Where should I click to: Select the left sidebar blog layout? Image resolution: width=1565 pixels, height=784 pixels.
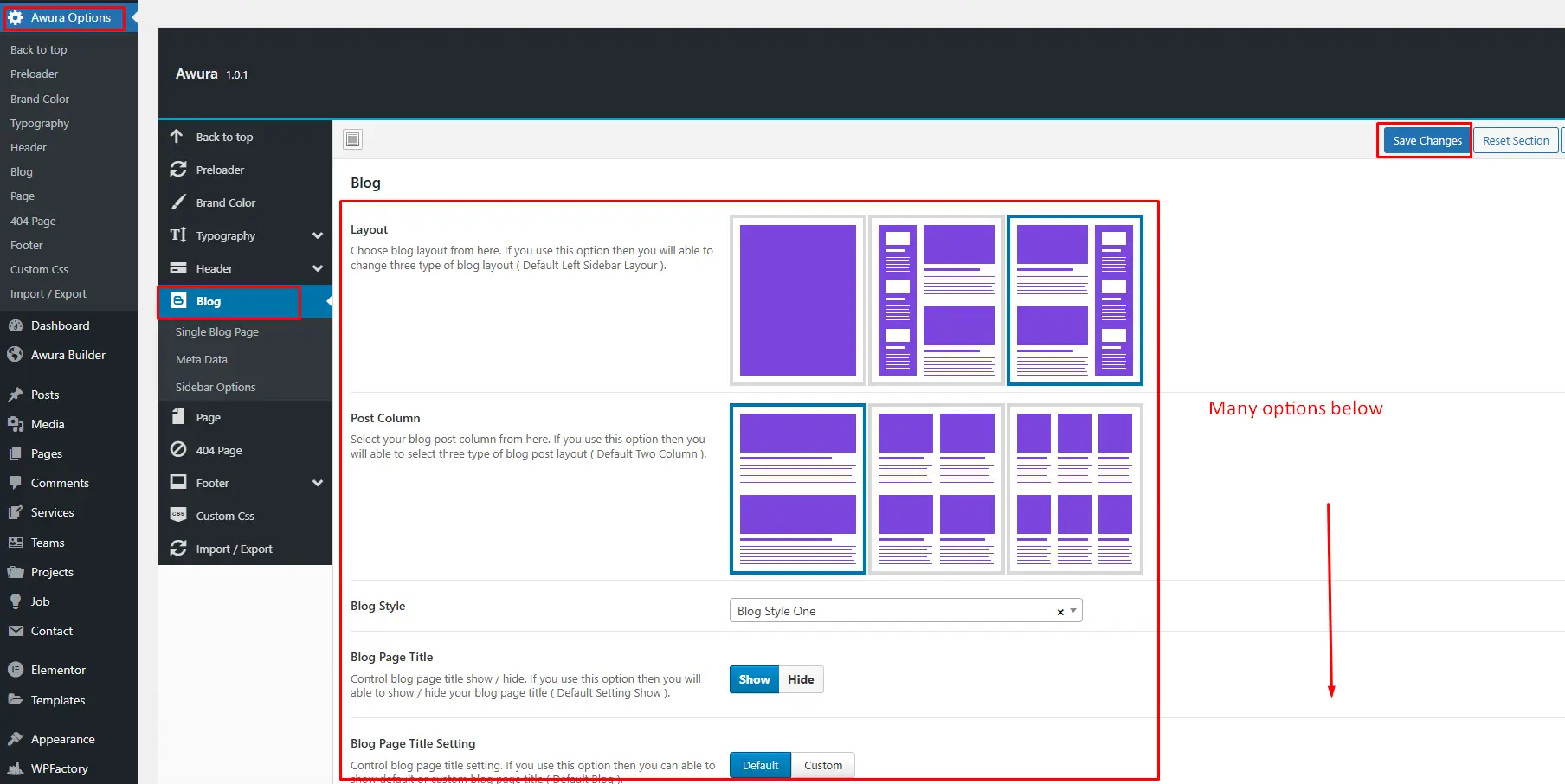coord(937,300)
